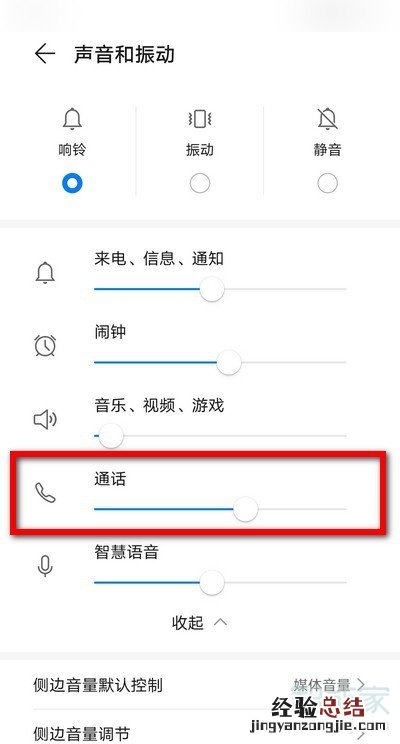This screenshot has width=400, height=744.
Task: Click the 音乐、视频、游戏 slider handle
Action: click(111, 436)
